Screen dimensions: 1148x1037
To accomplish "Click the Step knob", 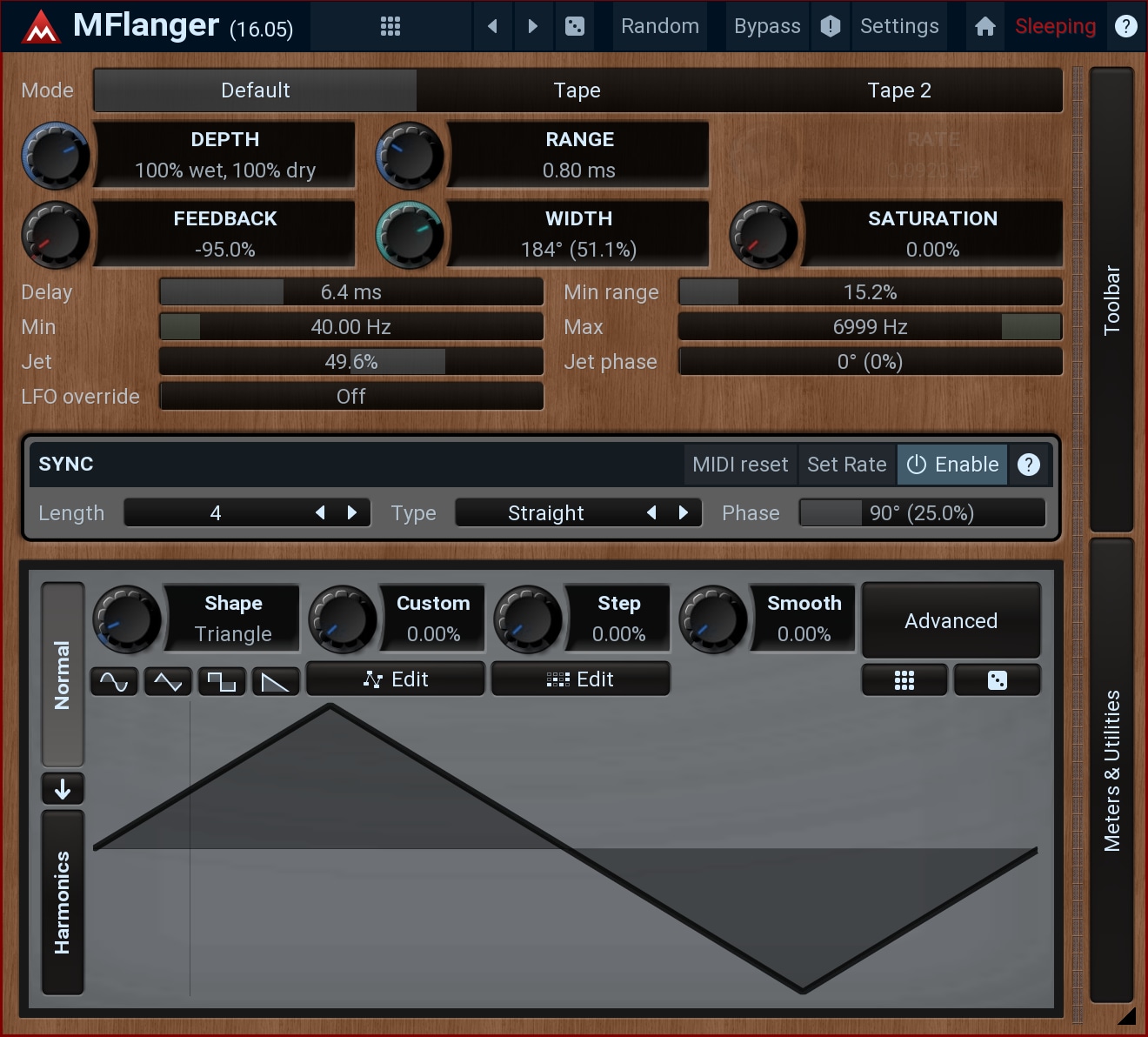I will point(528,619).
